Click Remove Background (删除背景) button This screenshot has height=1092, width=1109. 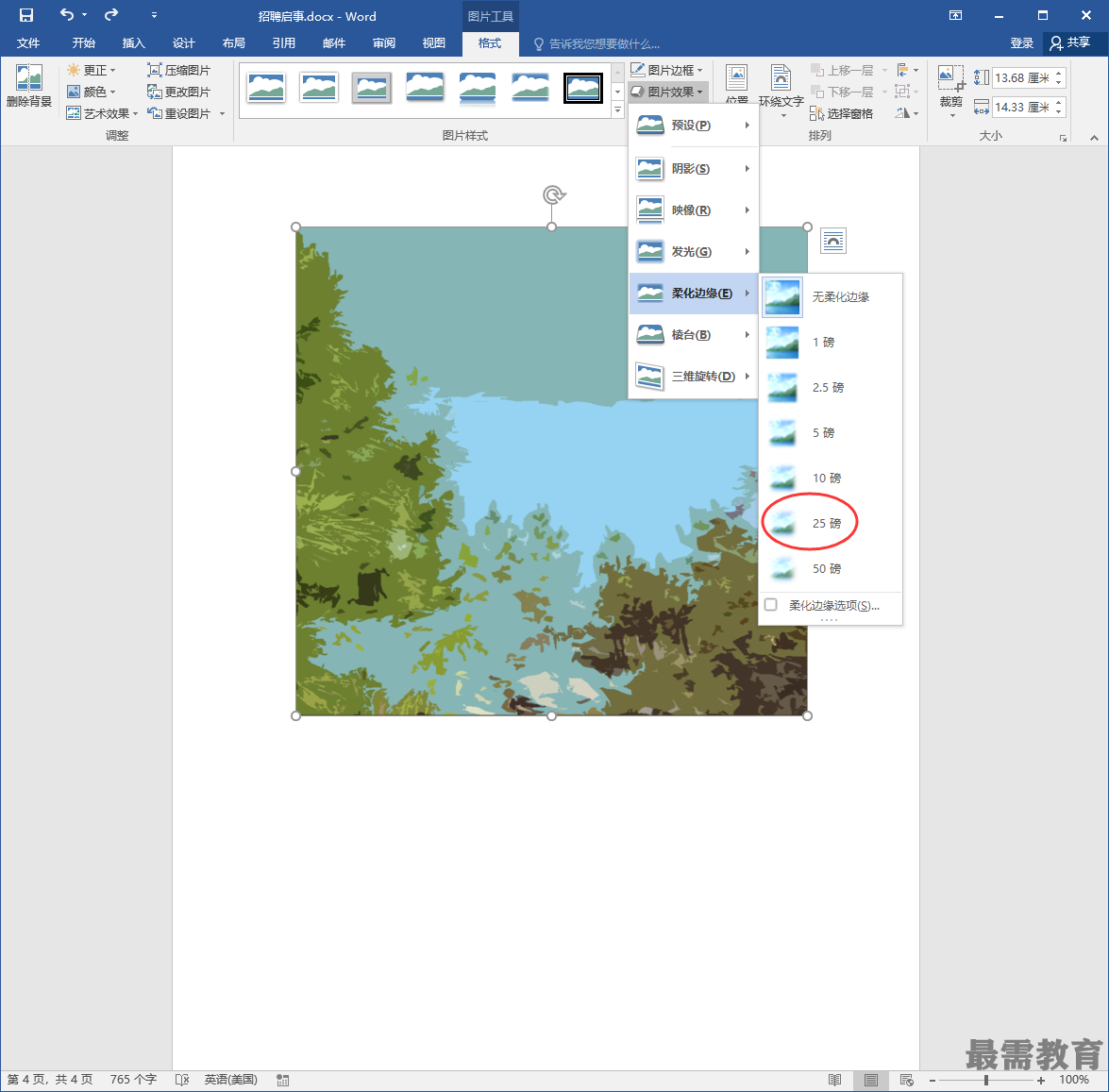pyautogui.click(x=29, y=86)
